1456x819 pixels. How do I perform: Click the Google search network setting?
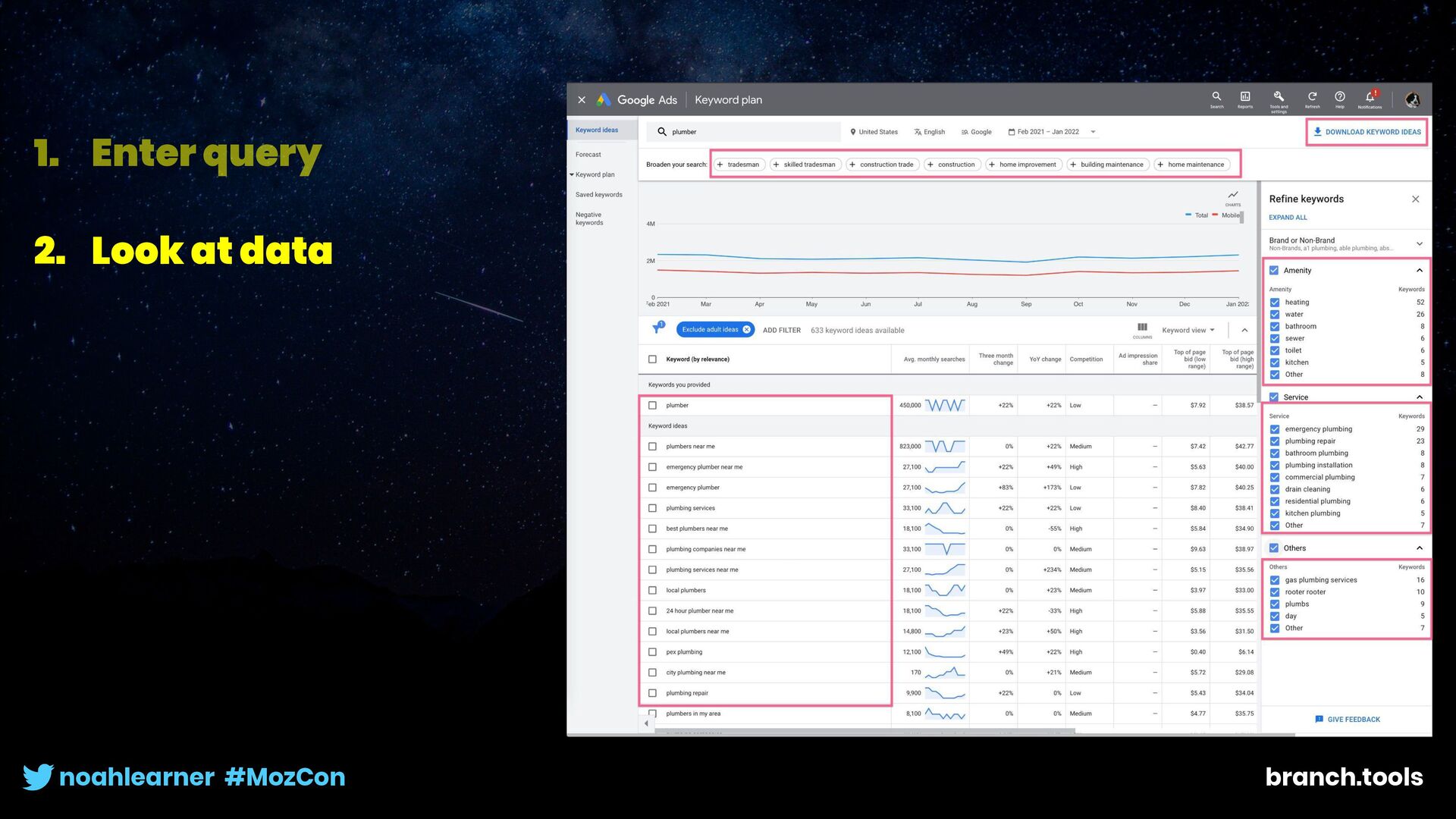[x=977, y=132]
